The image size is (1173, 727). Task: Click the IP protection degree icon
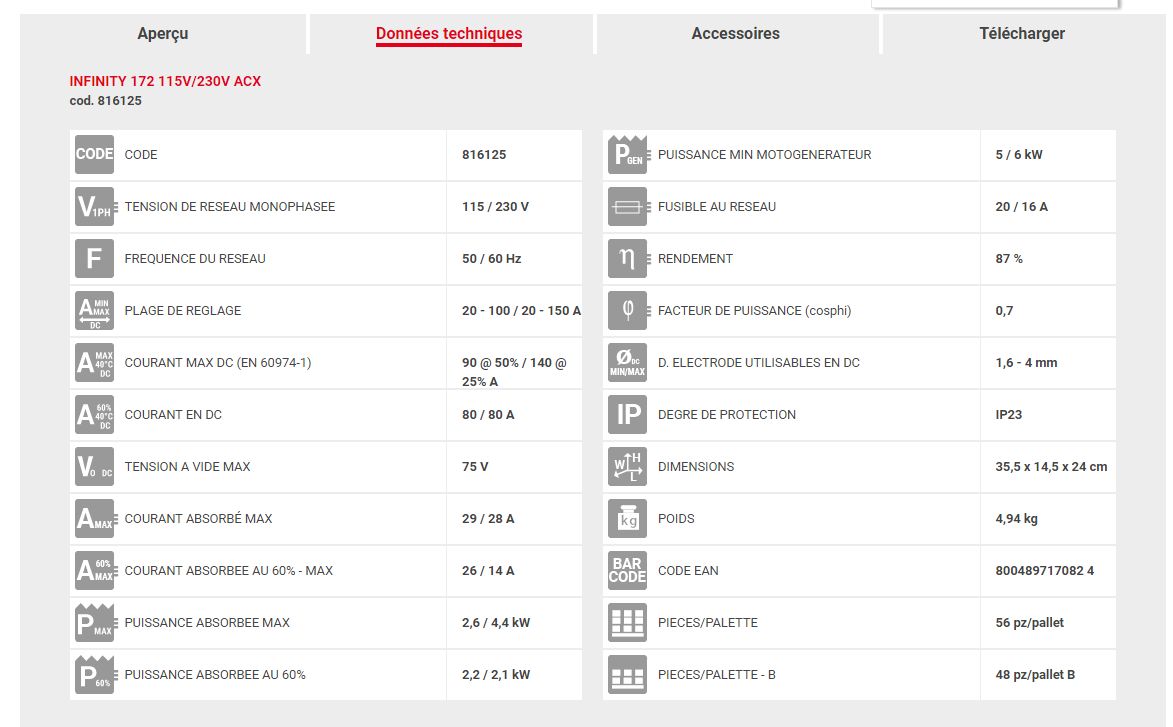pyautogui.click(x=628, y=415)
